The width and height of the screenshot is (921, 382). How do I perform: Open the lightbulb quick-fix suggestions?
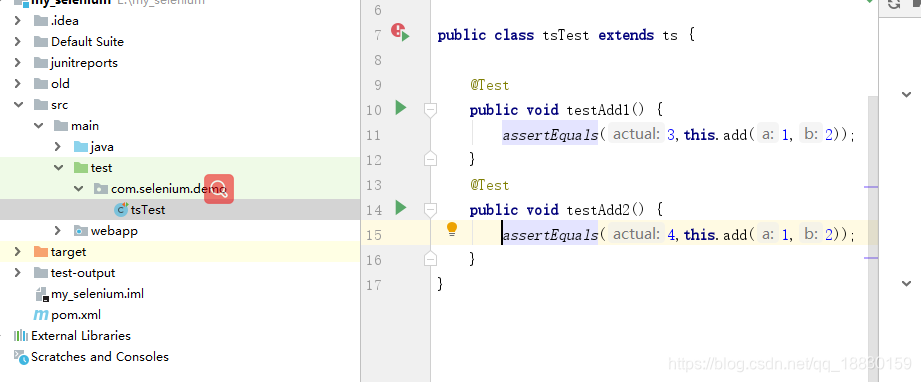point(452,229)
